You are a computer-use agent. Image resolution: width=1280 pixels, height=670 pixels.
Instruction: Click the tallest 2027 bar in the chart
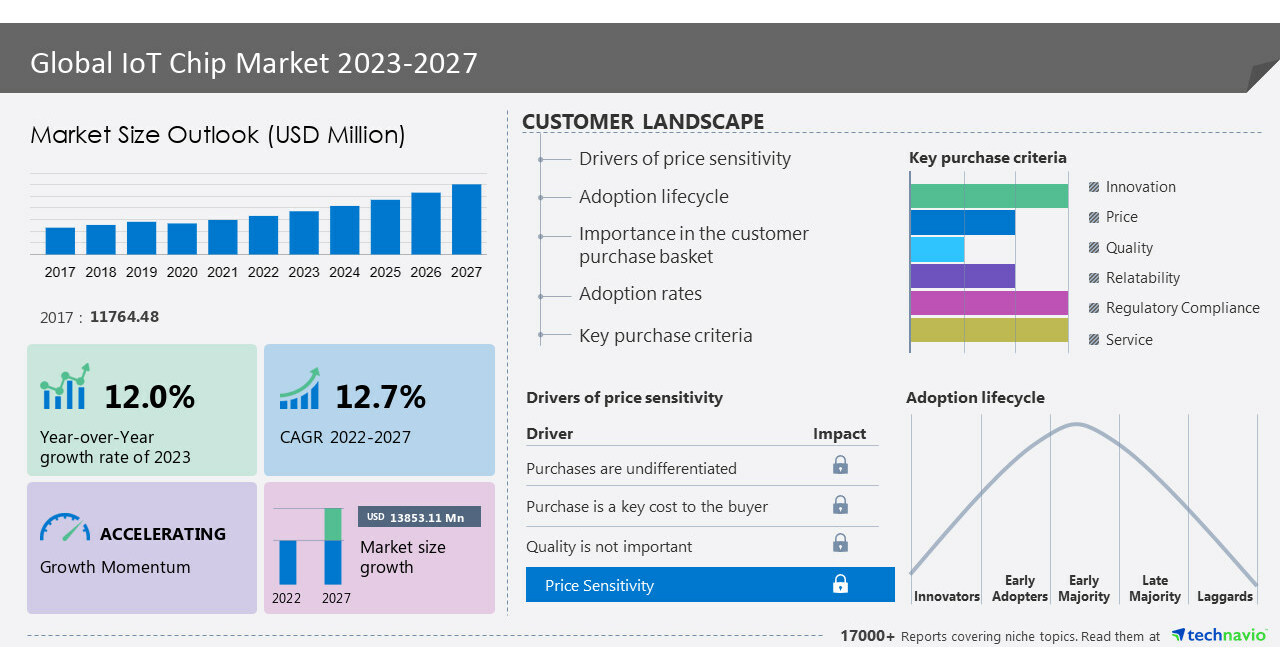pos(466,219)
